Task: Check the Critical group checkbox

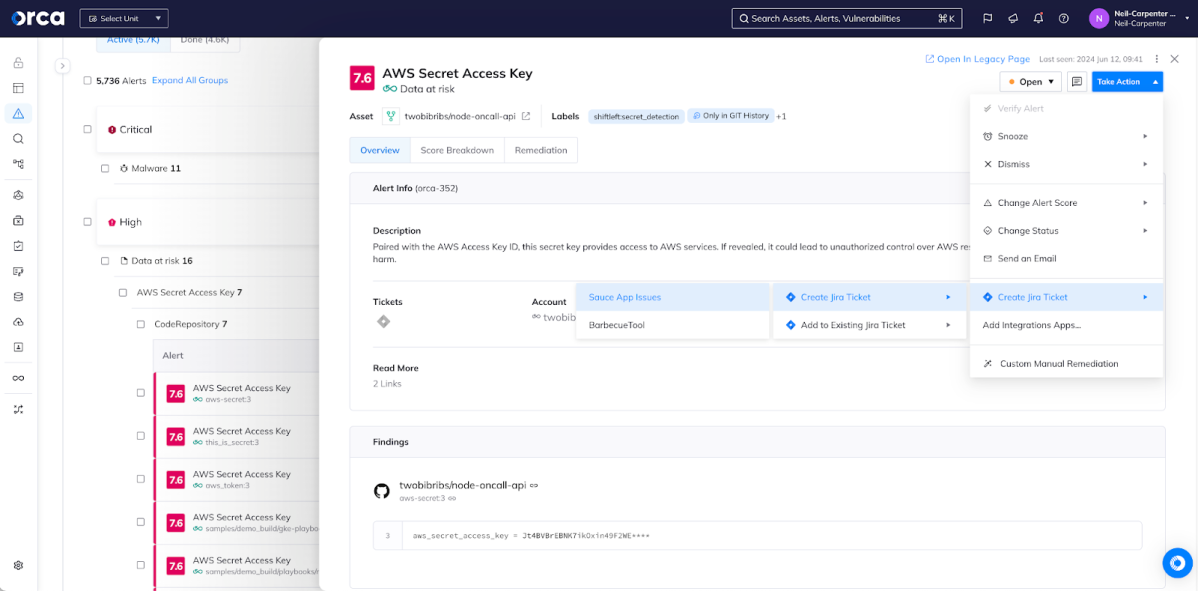Action: point(88,129)
